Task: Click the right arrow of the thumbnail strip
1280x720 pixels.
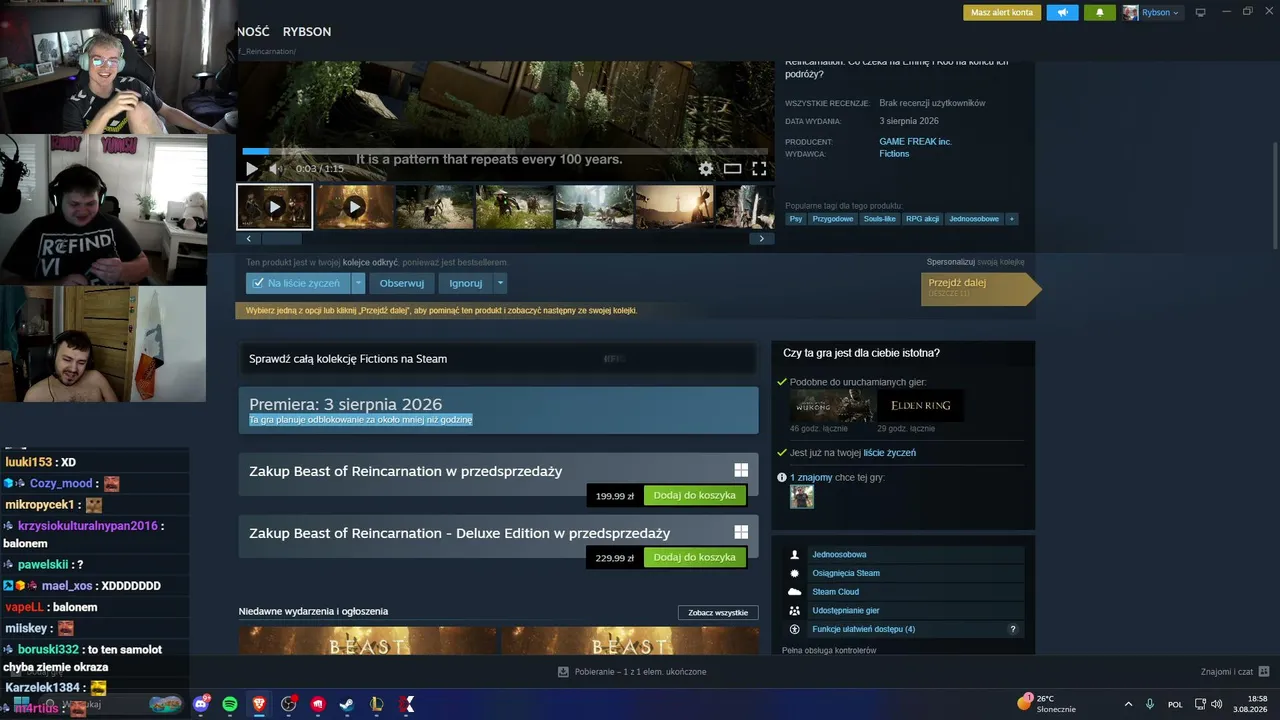Action: coord(762,239)
